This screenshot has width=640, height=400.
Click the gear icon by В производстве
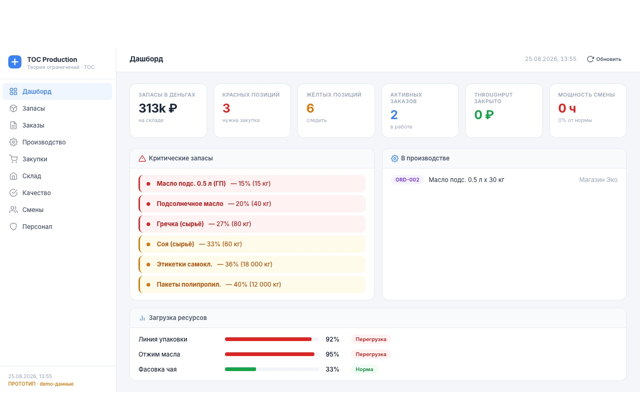coord(394,158)
